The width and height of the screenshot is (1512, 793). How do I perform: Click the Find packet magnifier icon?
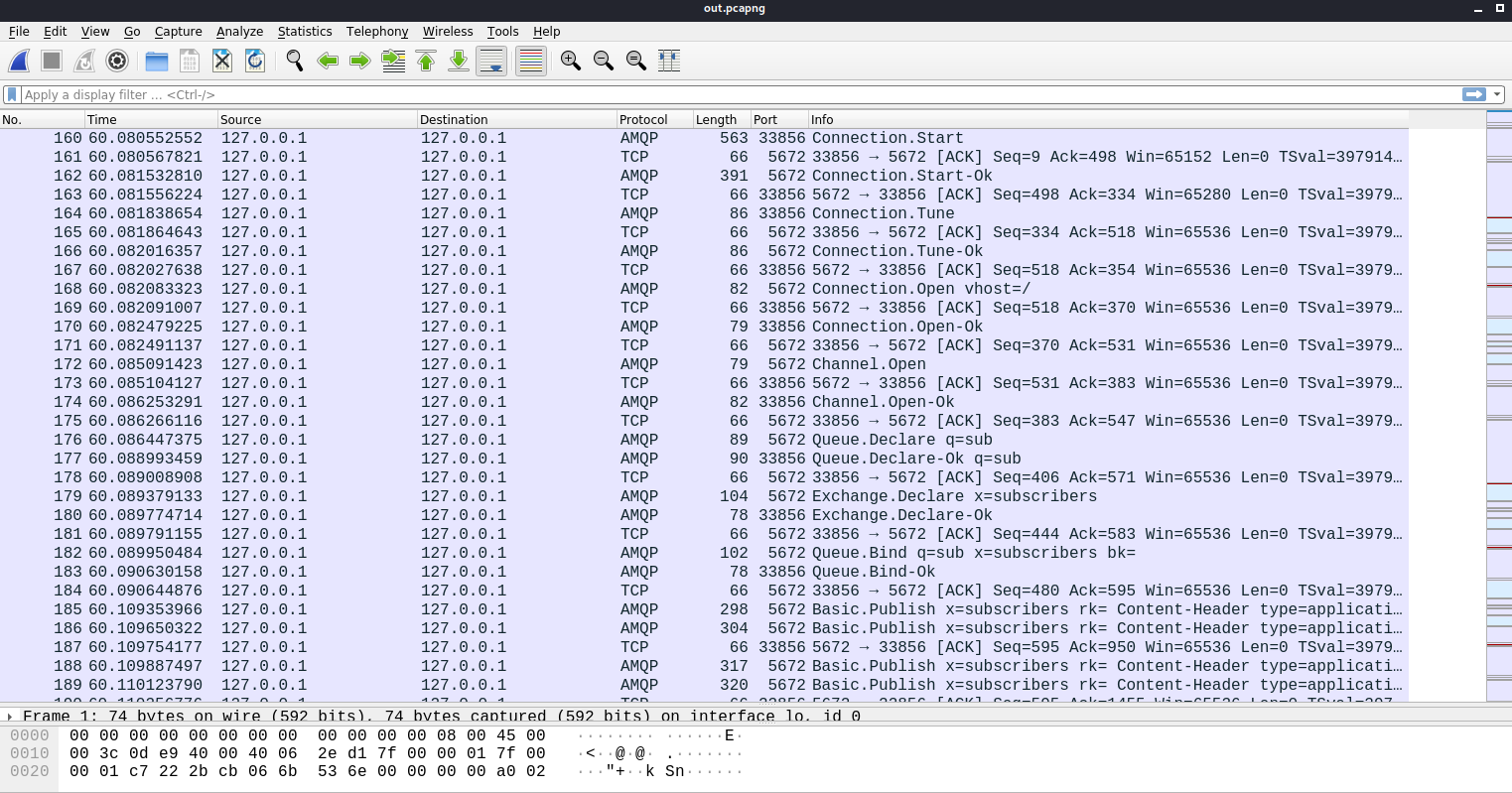[295, 61]
